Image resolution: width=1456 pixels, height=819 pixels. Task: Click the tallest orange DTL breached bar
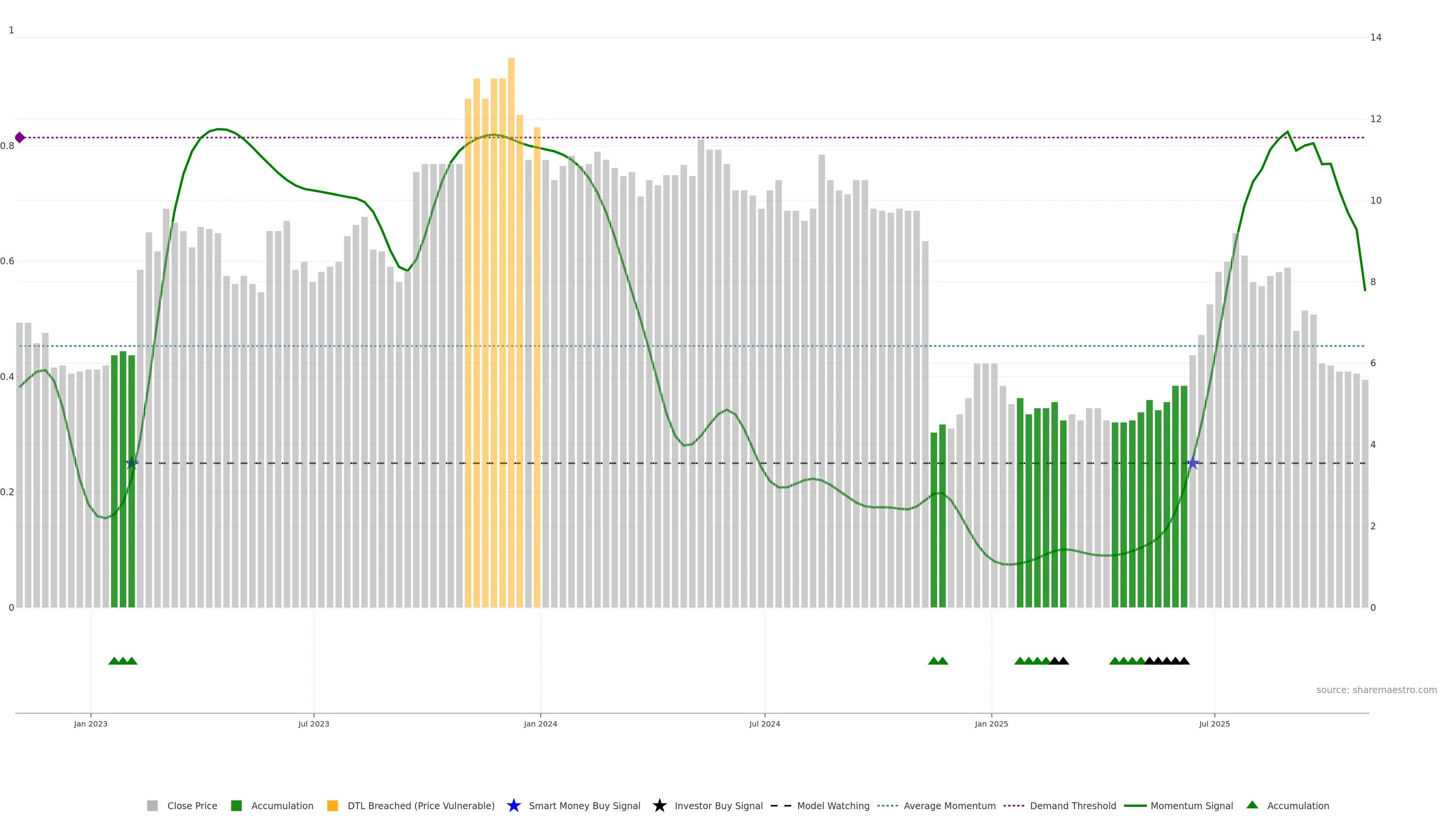tap(511, 282)
